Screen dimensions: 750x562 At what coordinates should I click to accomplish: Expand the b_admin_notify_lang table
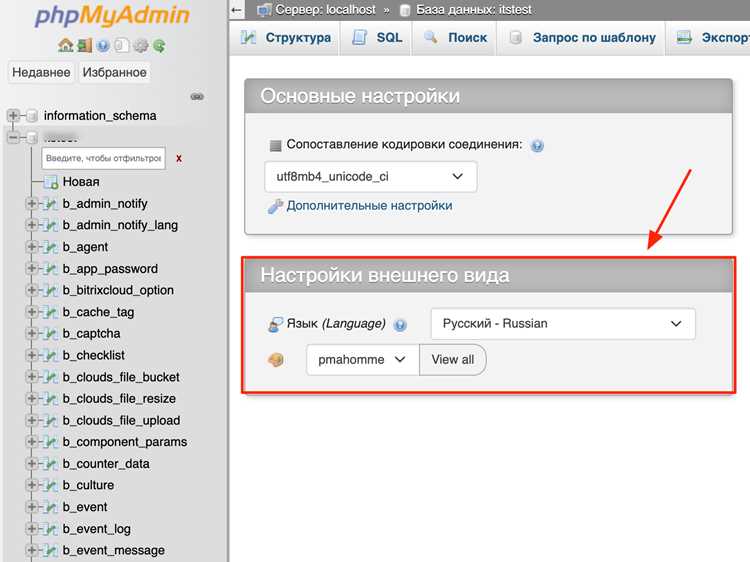(32, 225)
